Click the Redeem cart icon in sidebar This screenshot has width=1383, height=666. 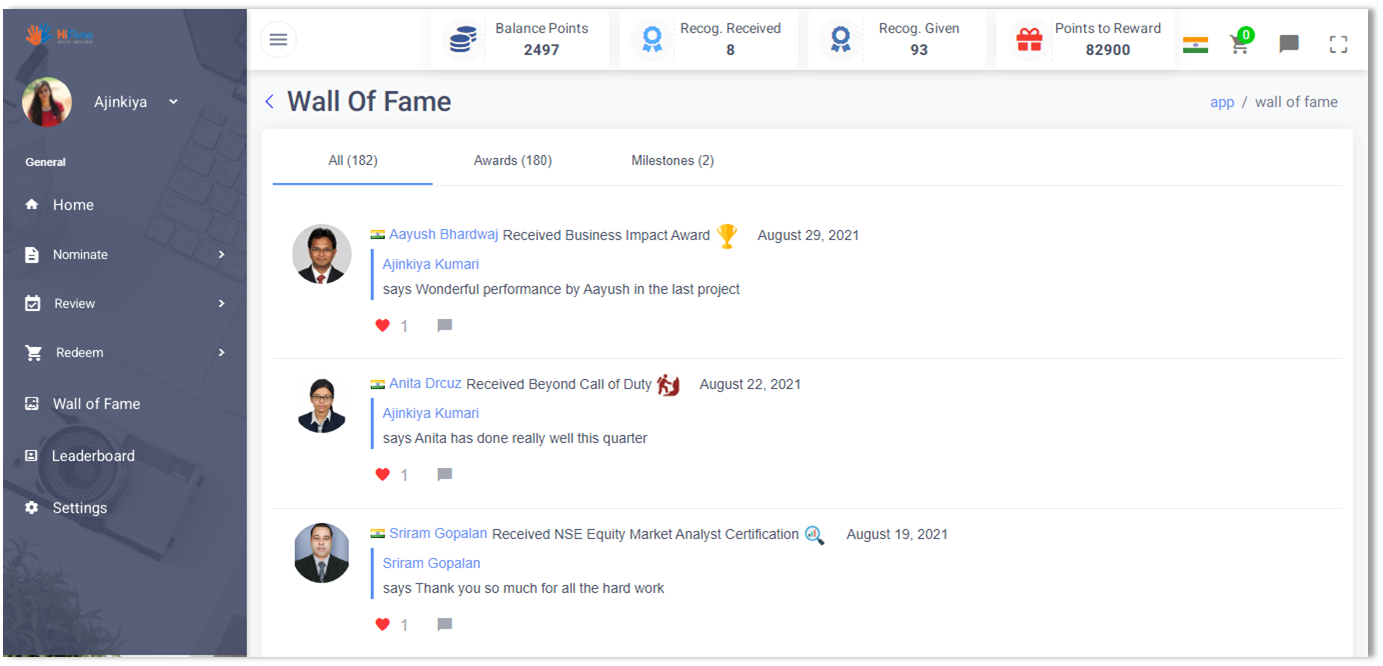tap(33, 353)
